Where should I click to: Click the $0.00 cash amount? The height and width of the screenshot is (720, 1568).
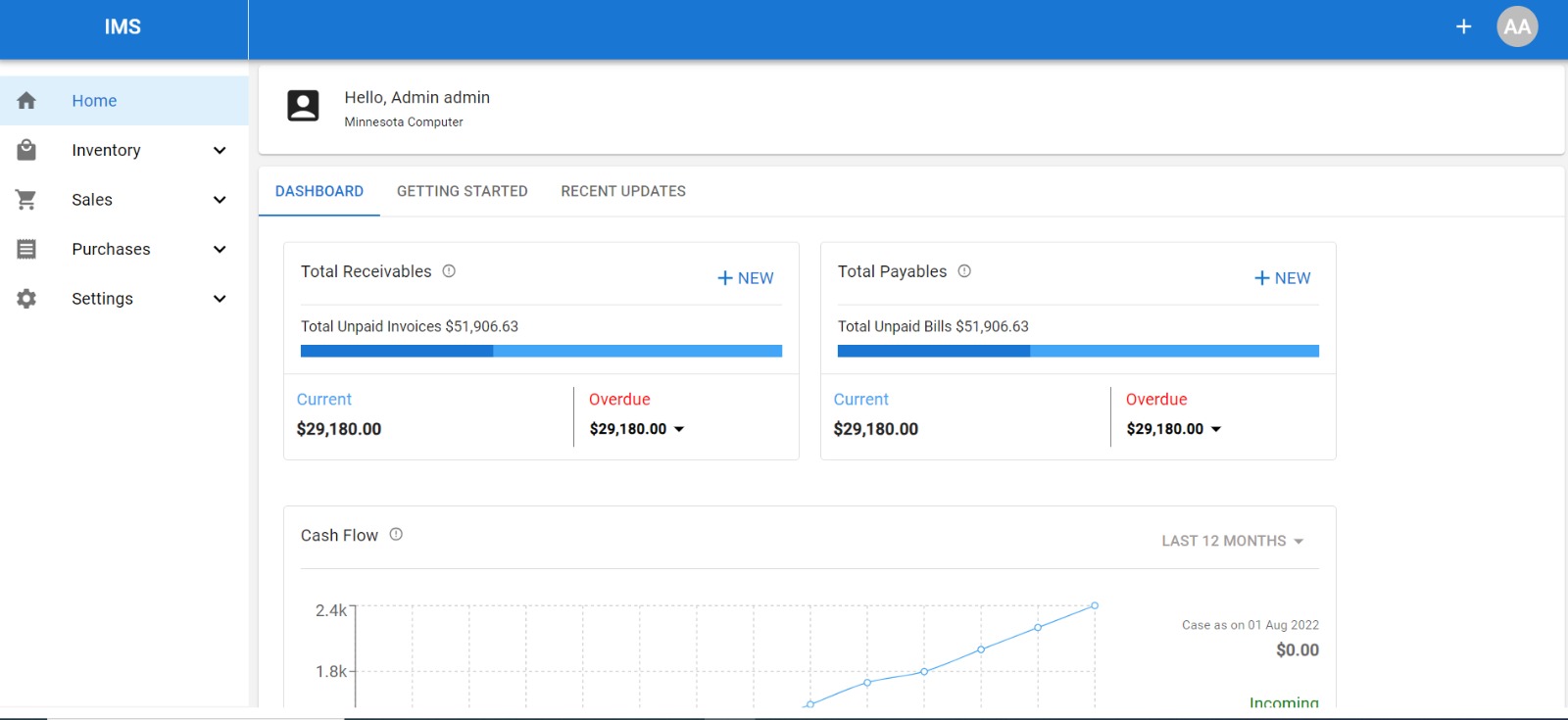(x=1298, y=650)
